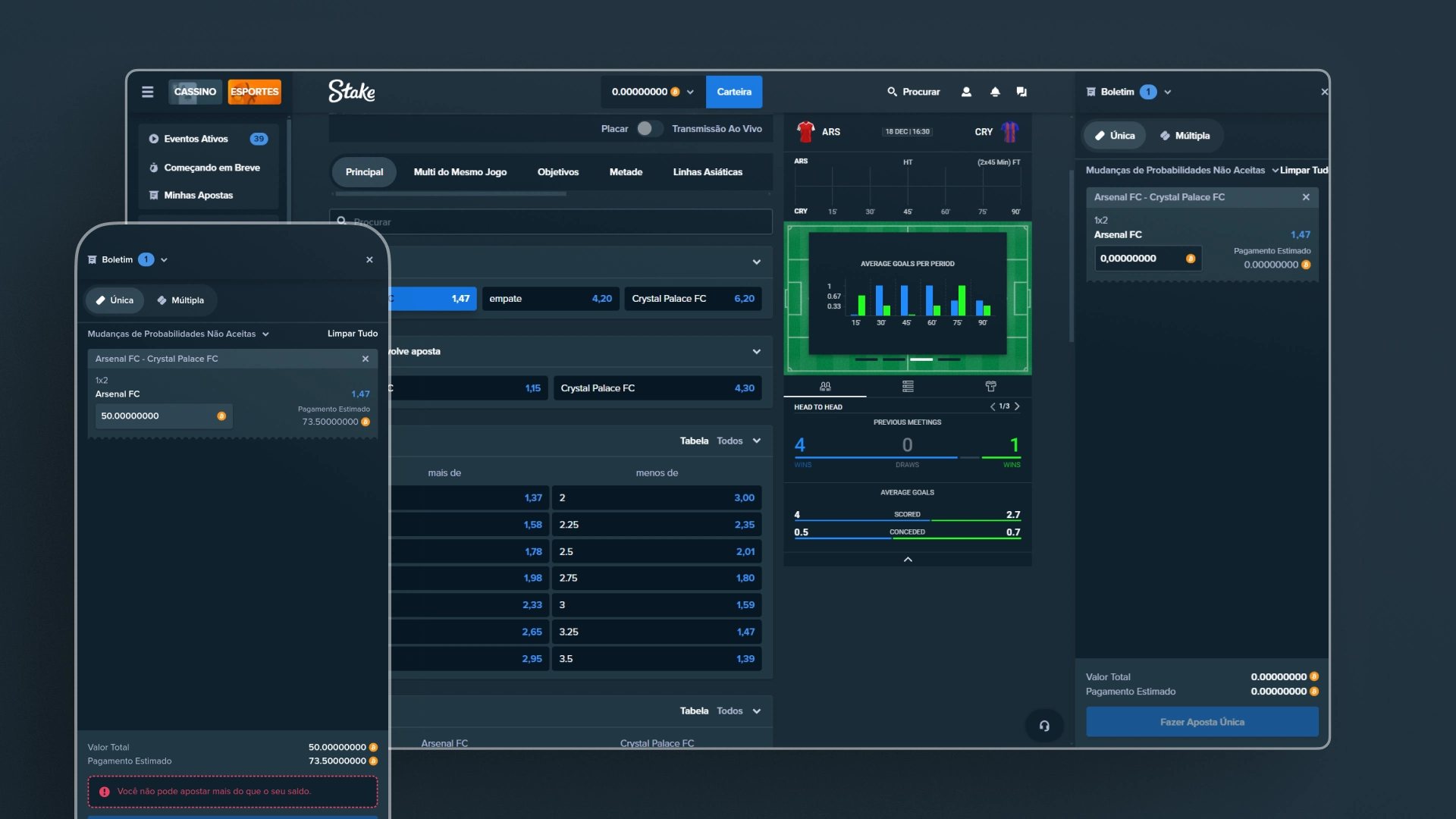Screen dimensions: 1456x819
Task: Click the Carteira button
Action: coord(734,92)
